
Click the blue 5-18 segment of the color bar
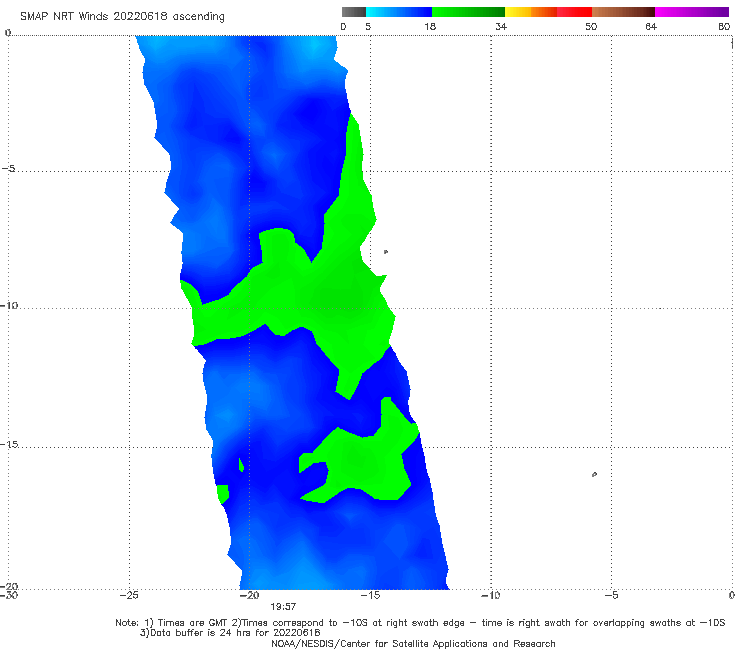tap(399, 12)
